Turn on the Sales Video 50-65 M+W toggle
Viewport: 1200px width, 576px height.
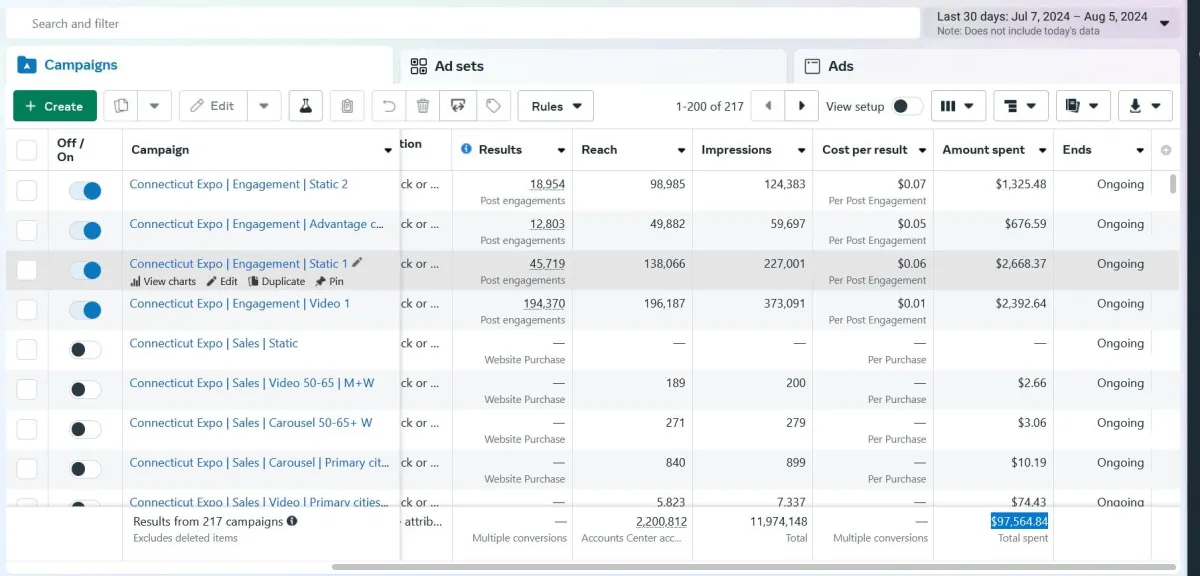(85, 390)
